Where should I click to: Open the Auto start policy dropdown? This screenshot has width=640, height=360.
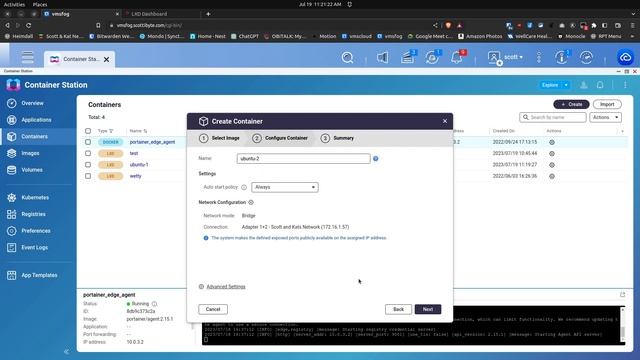(284, 187)
